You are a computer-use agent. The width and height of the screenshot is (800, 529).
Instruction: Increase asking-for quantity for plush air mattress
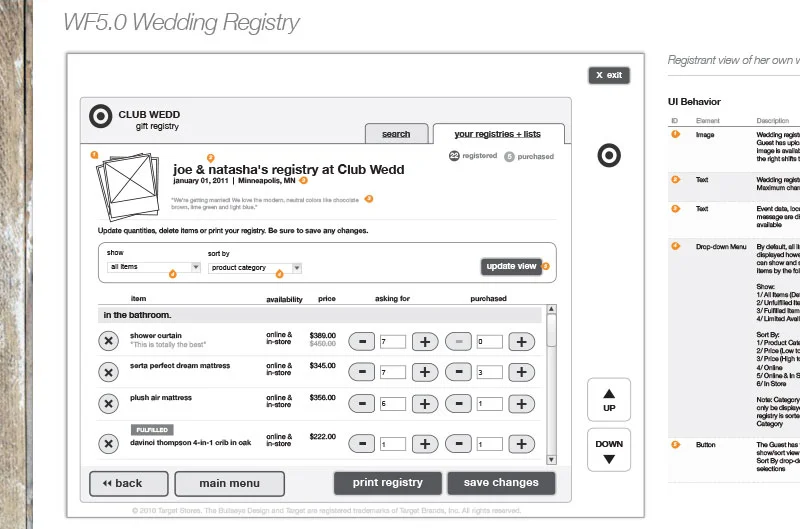[425, 404]
